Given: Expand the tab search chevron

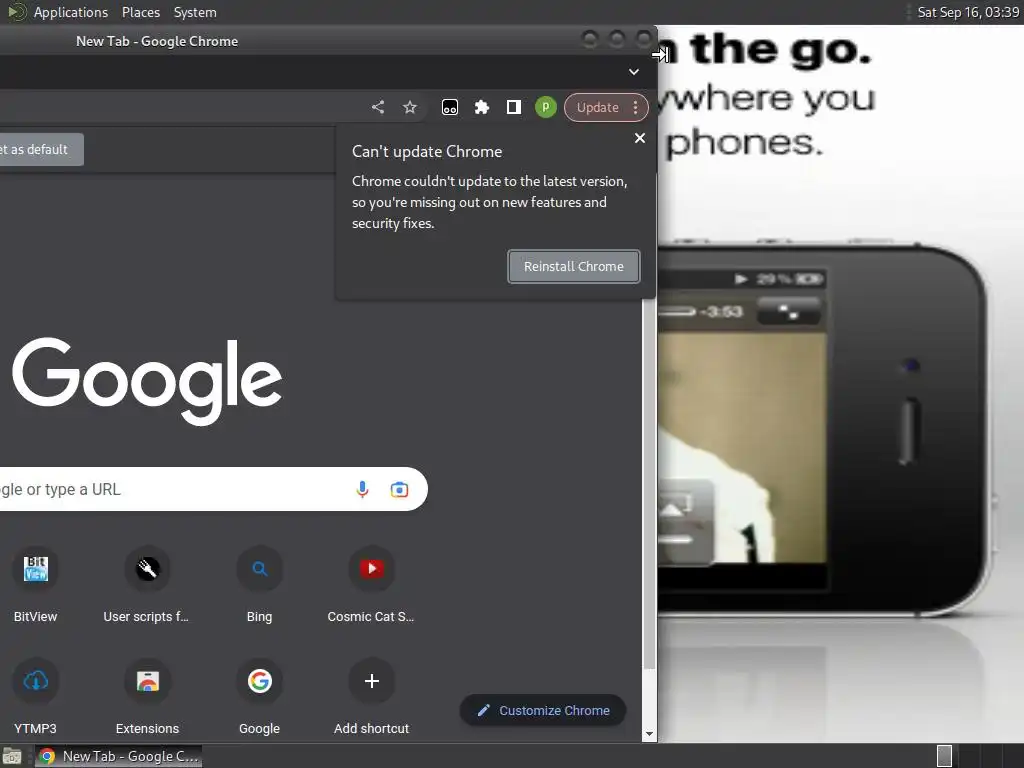Looking at the screenshot, I should 633,72.
